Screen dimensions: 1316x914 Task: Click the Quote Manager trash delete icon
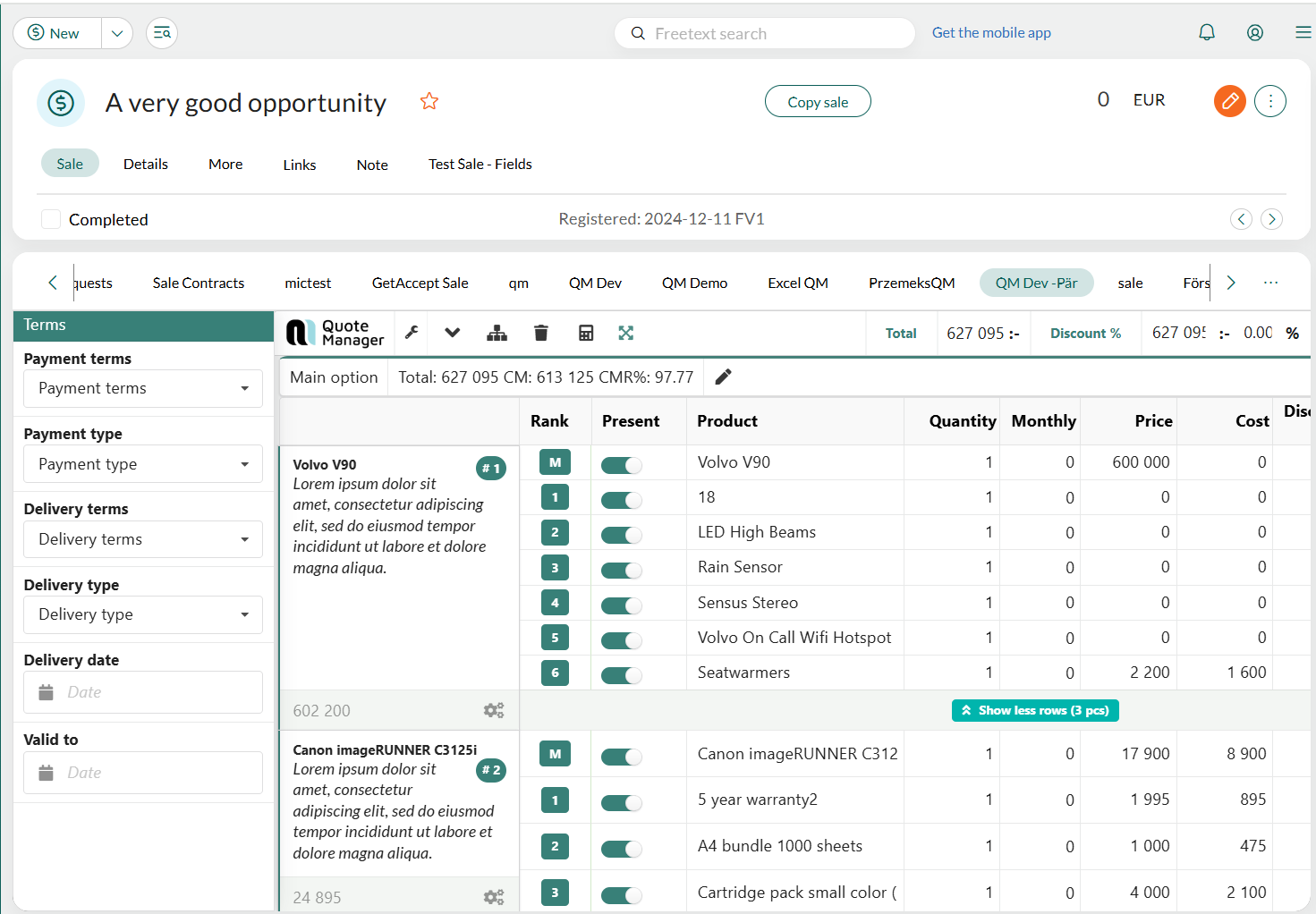[x=540, y=333]
